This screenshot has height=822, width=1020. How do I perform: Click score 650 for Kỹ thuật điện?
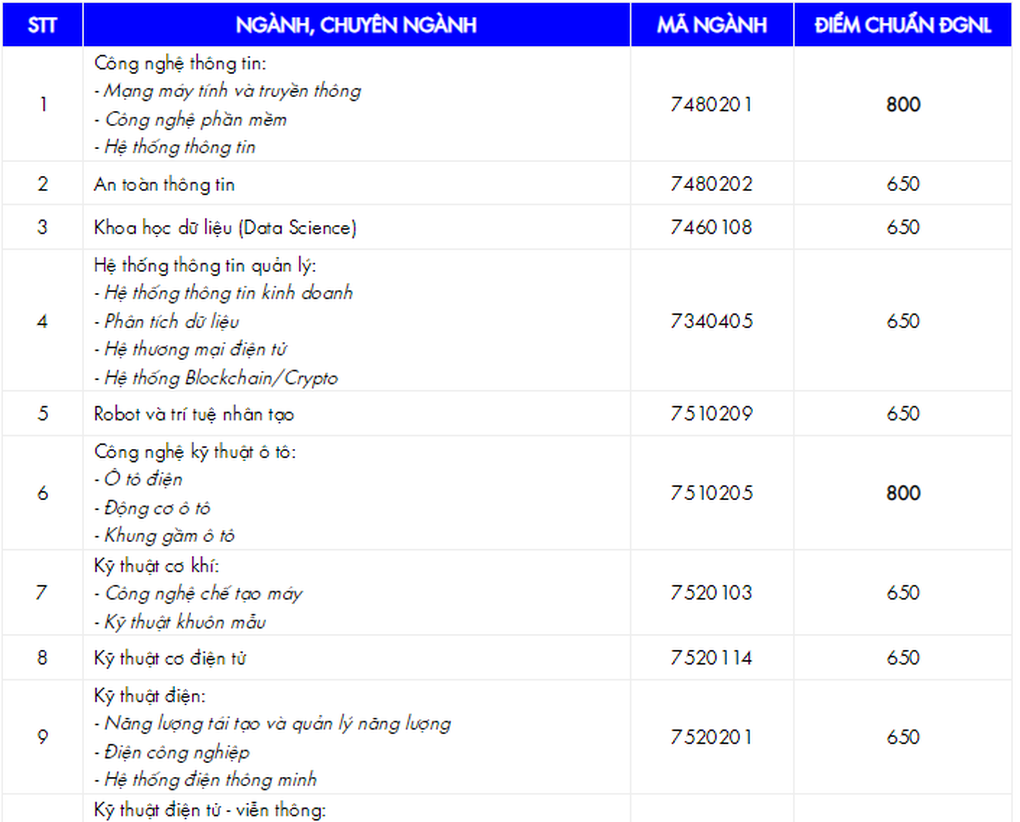pyautogui.click(x=903, y=737)
